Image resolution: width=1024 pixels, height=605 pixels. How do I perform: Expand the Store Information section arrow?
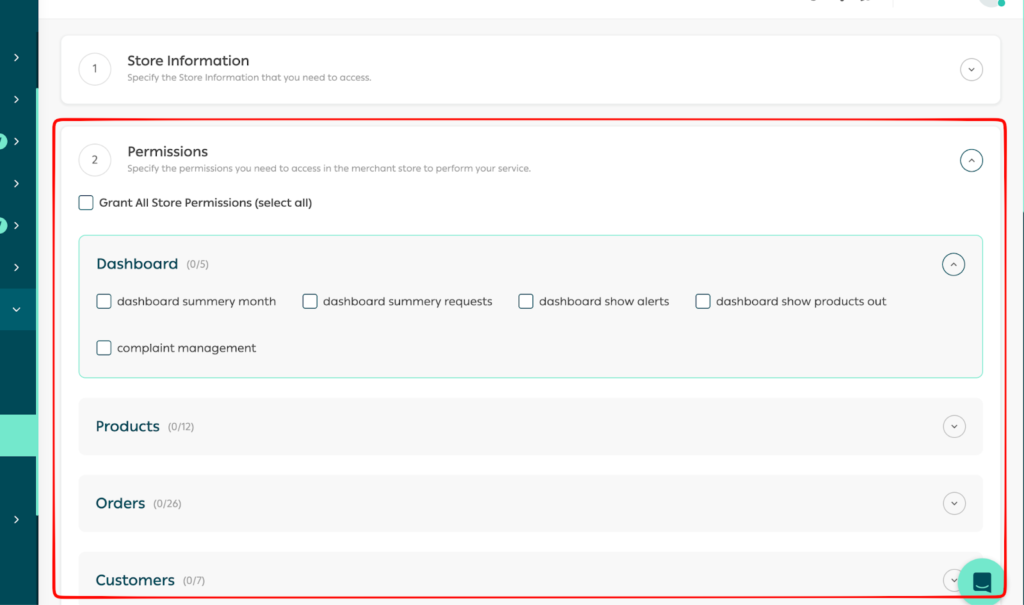(x=971, y=69)
